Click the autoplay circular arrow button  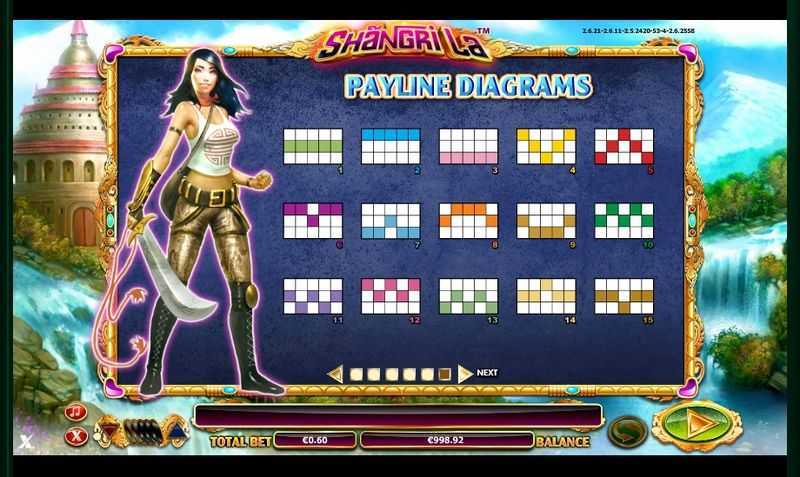click(x=628, y=432)
